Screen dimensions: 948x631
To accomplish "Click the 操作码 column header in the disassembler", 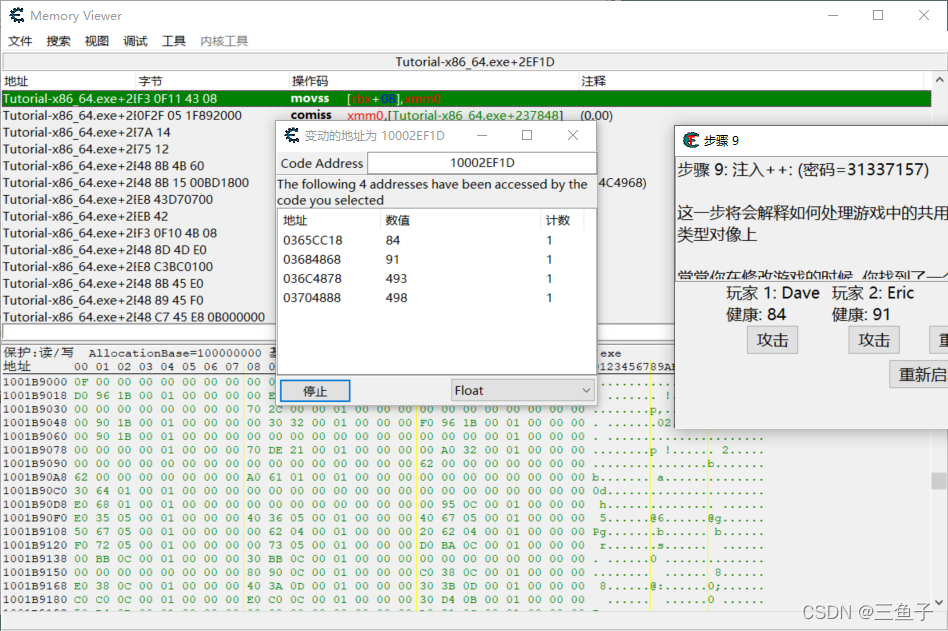I will (x=433, y=81).
